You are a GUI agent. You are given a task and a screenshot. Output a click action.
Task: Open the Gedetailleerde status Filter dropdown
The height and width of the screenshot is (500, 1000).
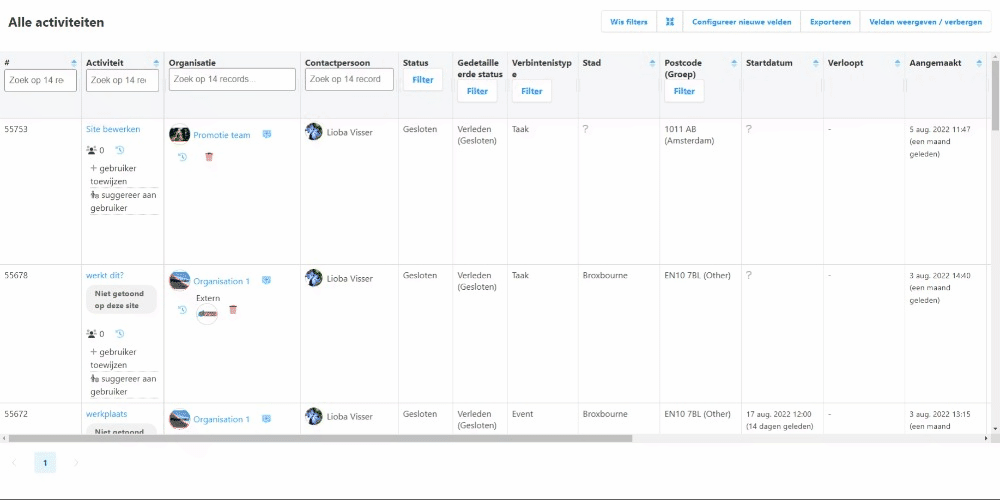click(477, 91)
